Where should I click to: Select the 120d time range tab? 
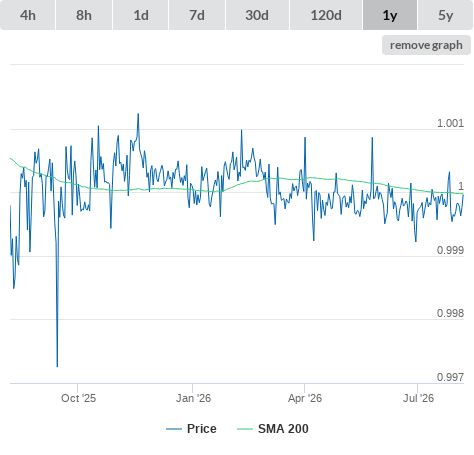pyautogui.click(x=326, y=15)
